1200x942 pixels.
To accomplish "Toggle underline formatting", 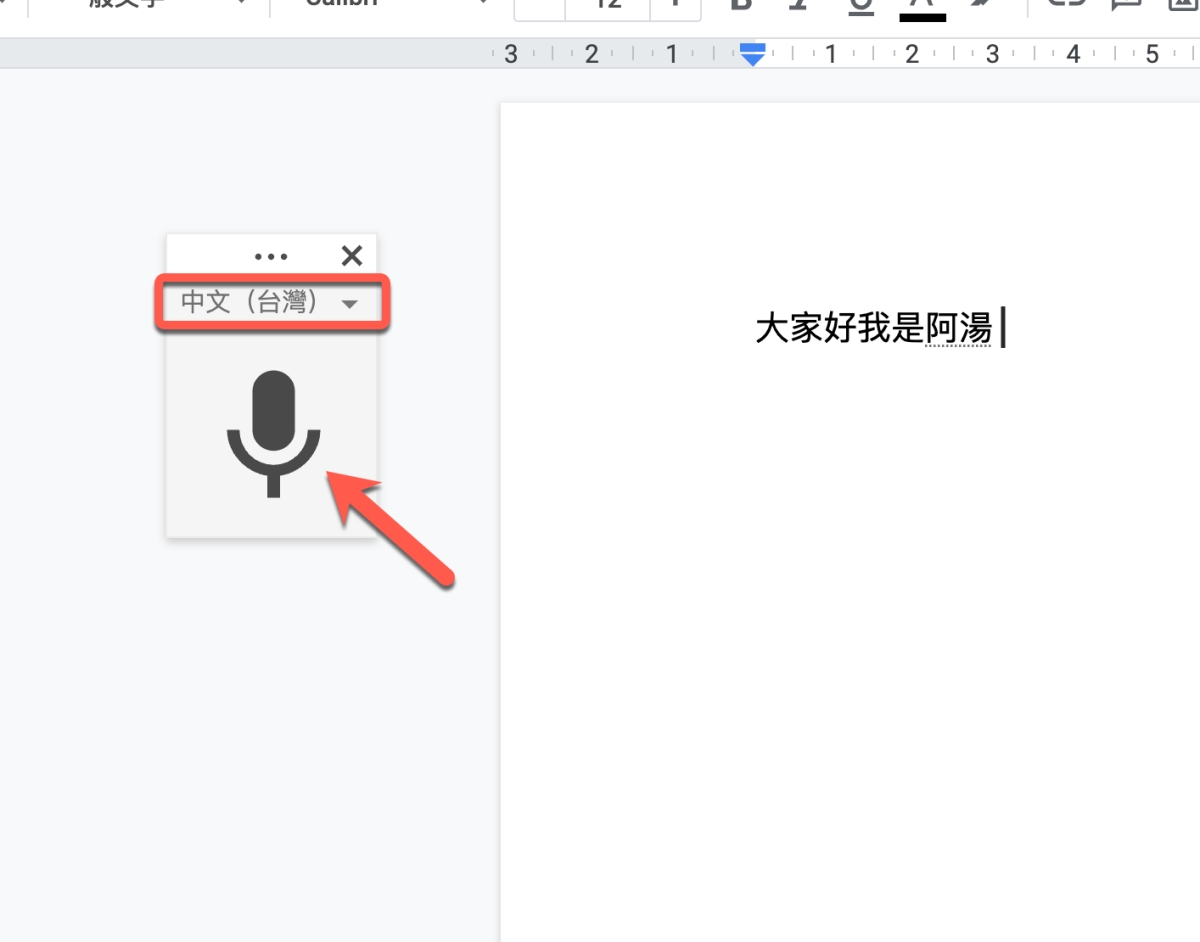I will [x=860, y=5].
